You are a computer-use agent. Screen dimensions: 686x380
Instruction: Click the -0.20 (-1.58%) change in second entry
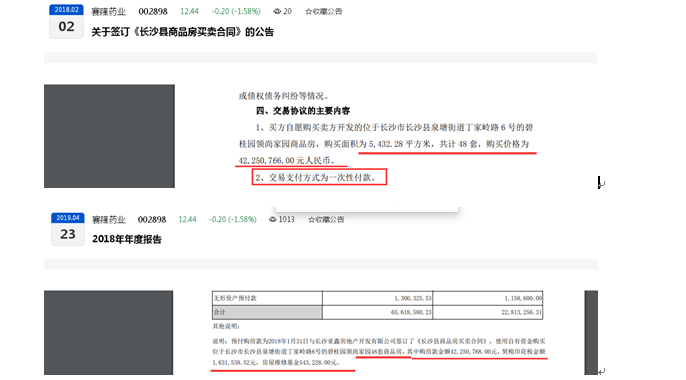click(x=233, y=220)
